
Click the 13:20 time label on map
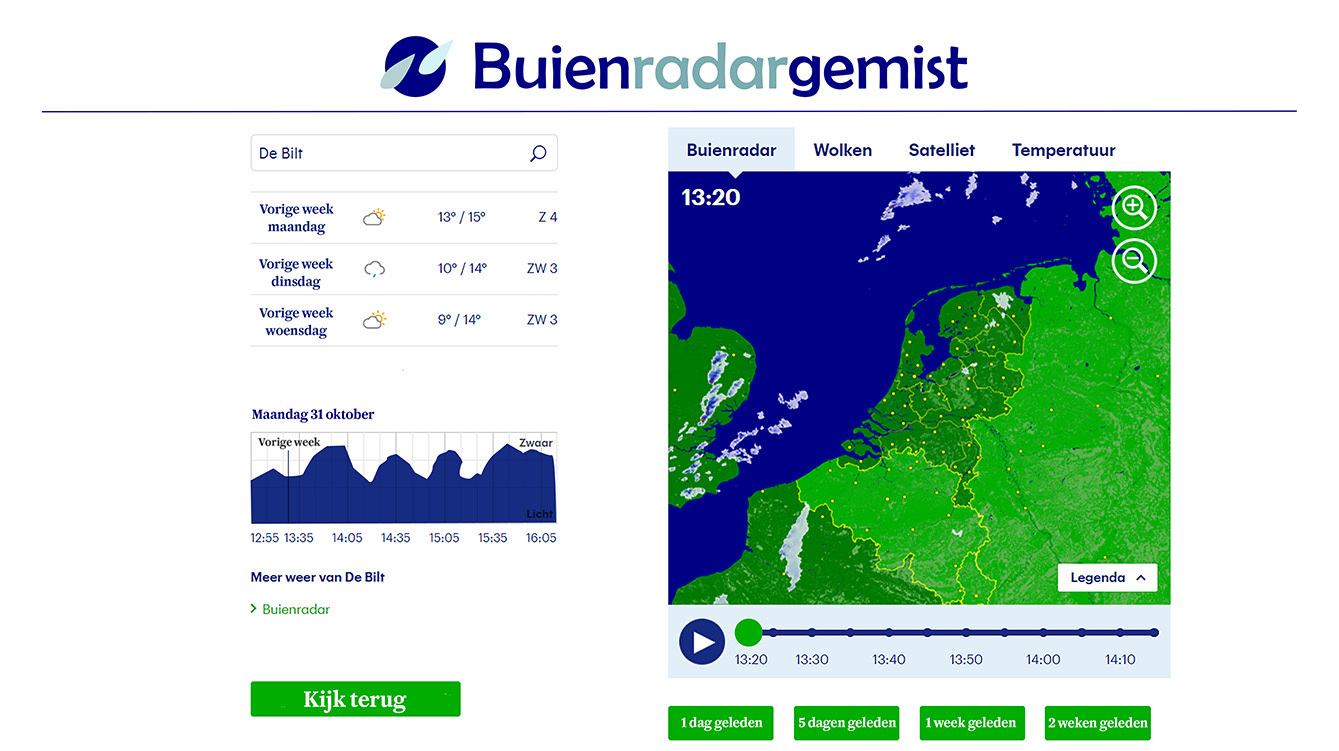click(711, 197)
